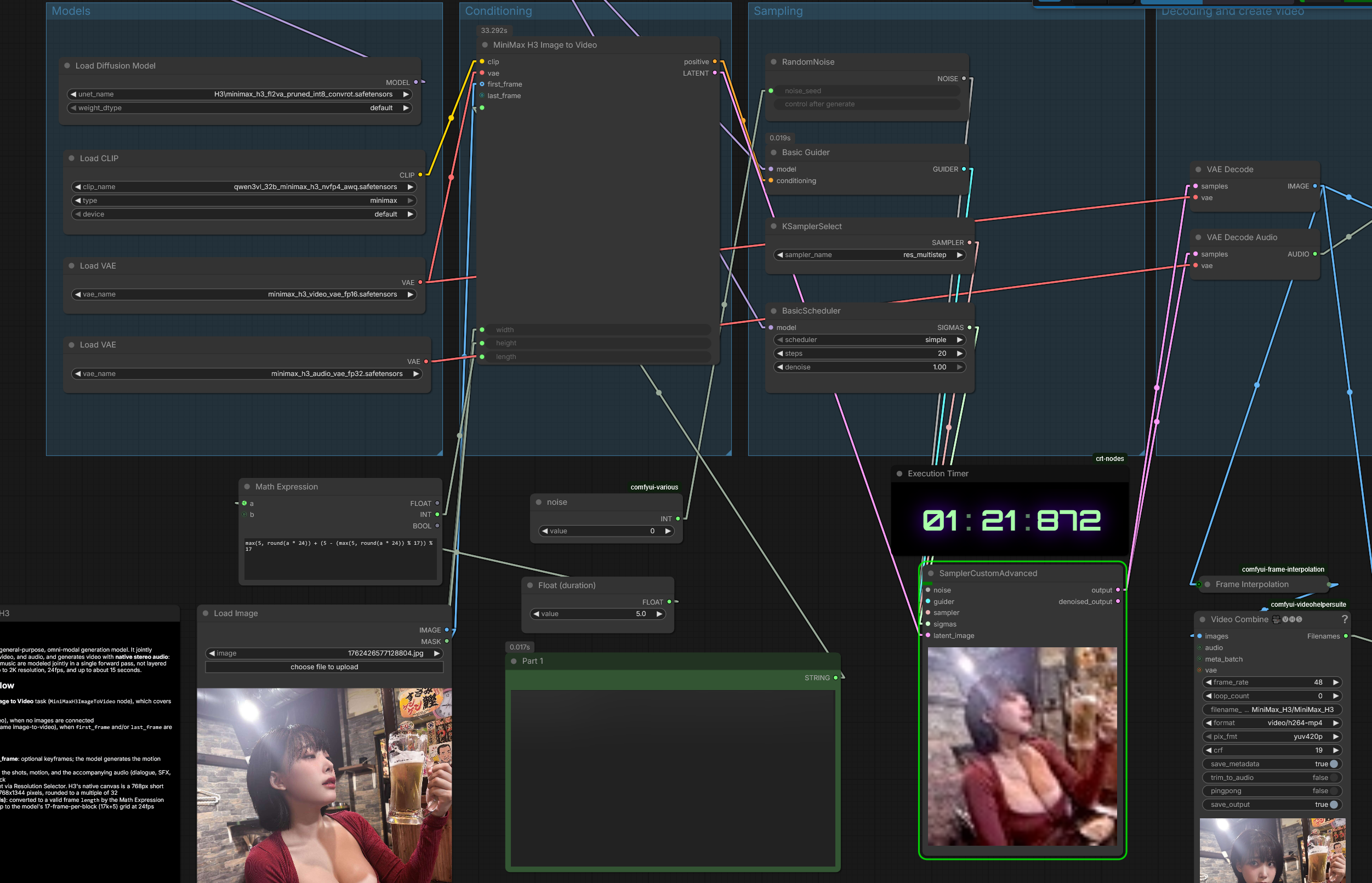
Task: Open the scheduler dropdown showing simple
Action: (870, 340)
